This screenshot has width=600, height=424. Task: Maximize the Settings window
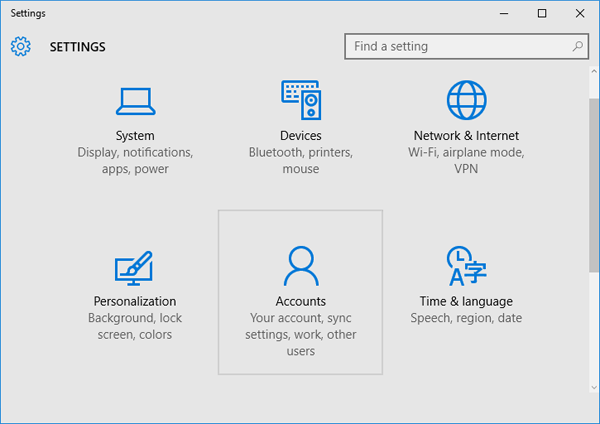pyautogui.click(x=542, y=13)
